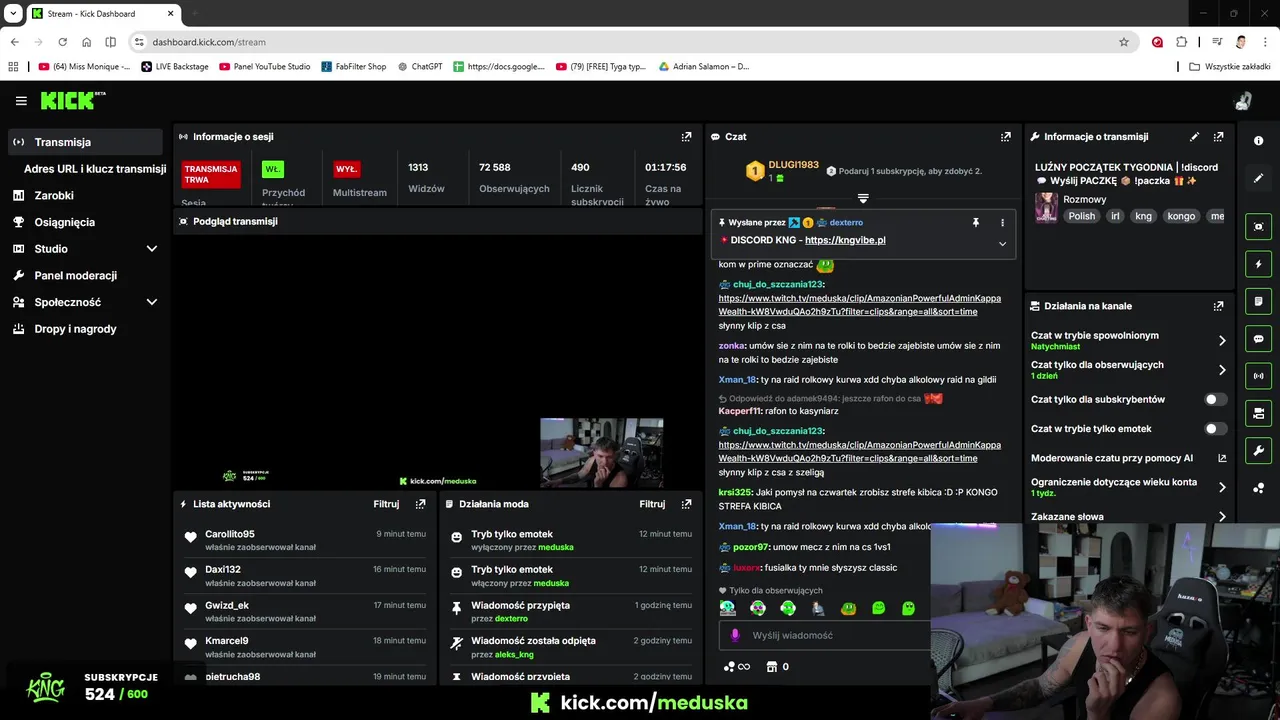Unpin the pinned DISCORD KNG message

[976, 223]
